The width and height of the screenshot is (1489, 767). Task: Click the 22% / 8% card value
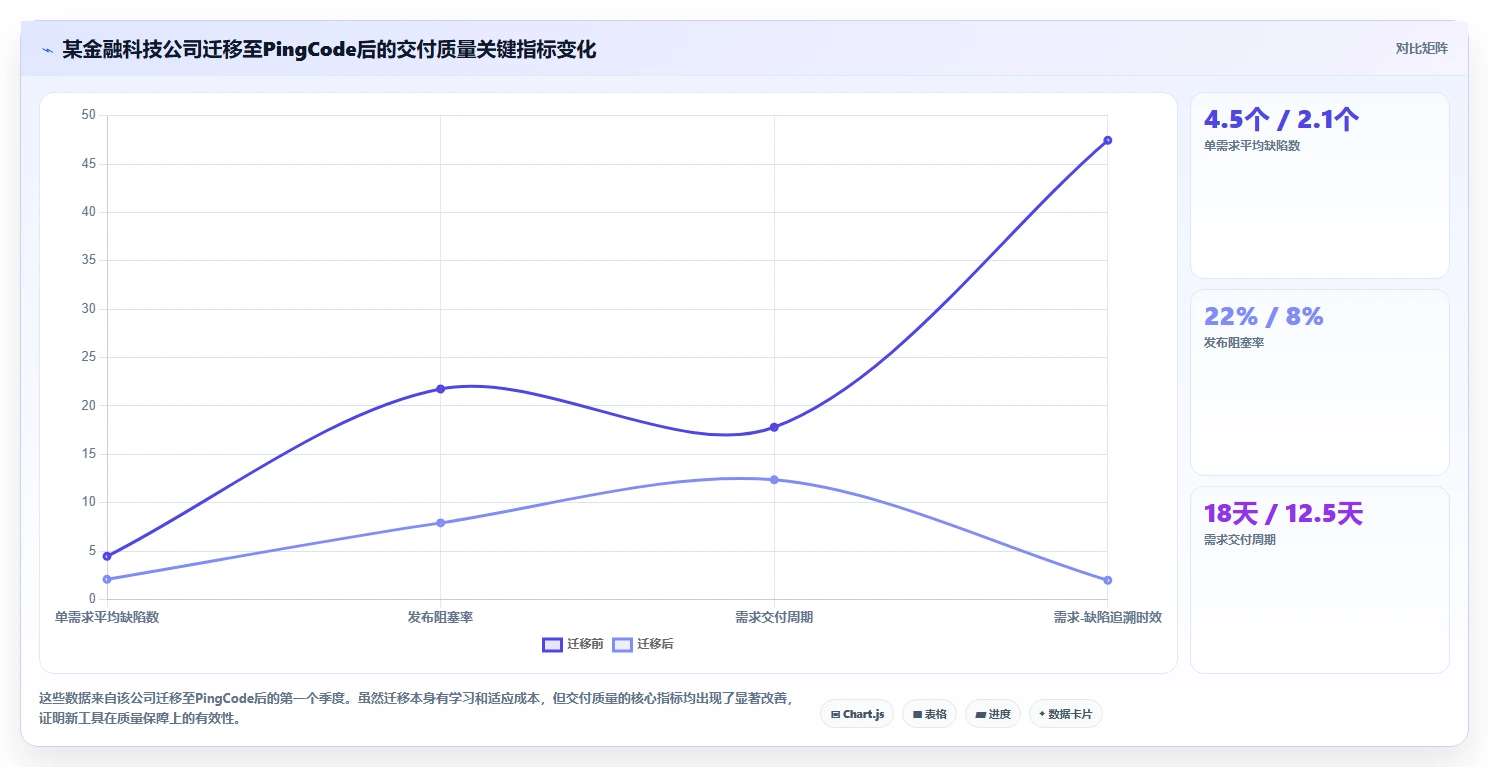tap(1264, 317)
